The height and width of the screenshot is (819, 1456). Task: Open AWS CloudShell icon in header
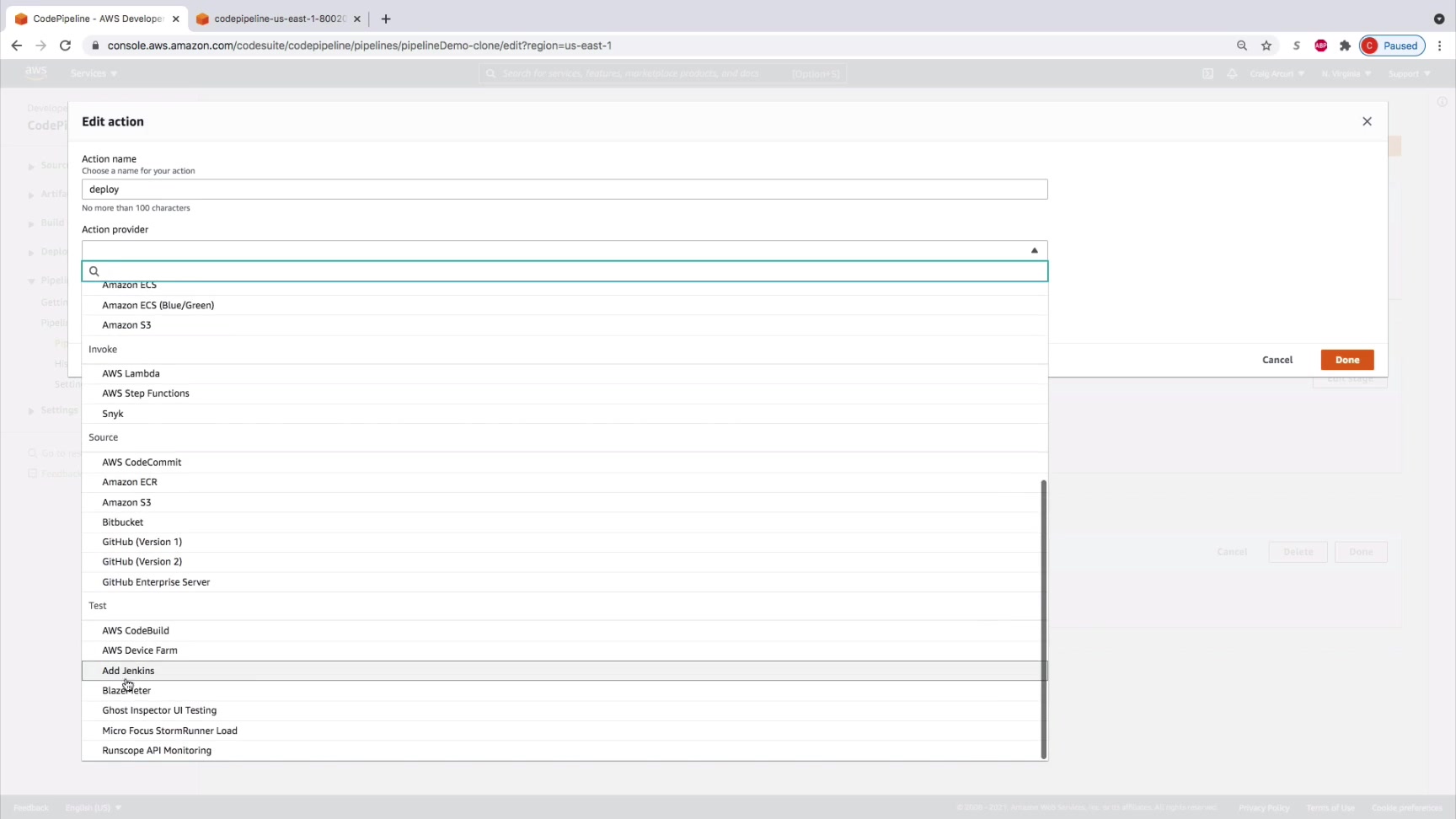pyautogui.click(x=1207, y=73)
